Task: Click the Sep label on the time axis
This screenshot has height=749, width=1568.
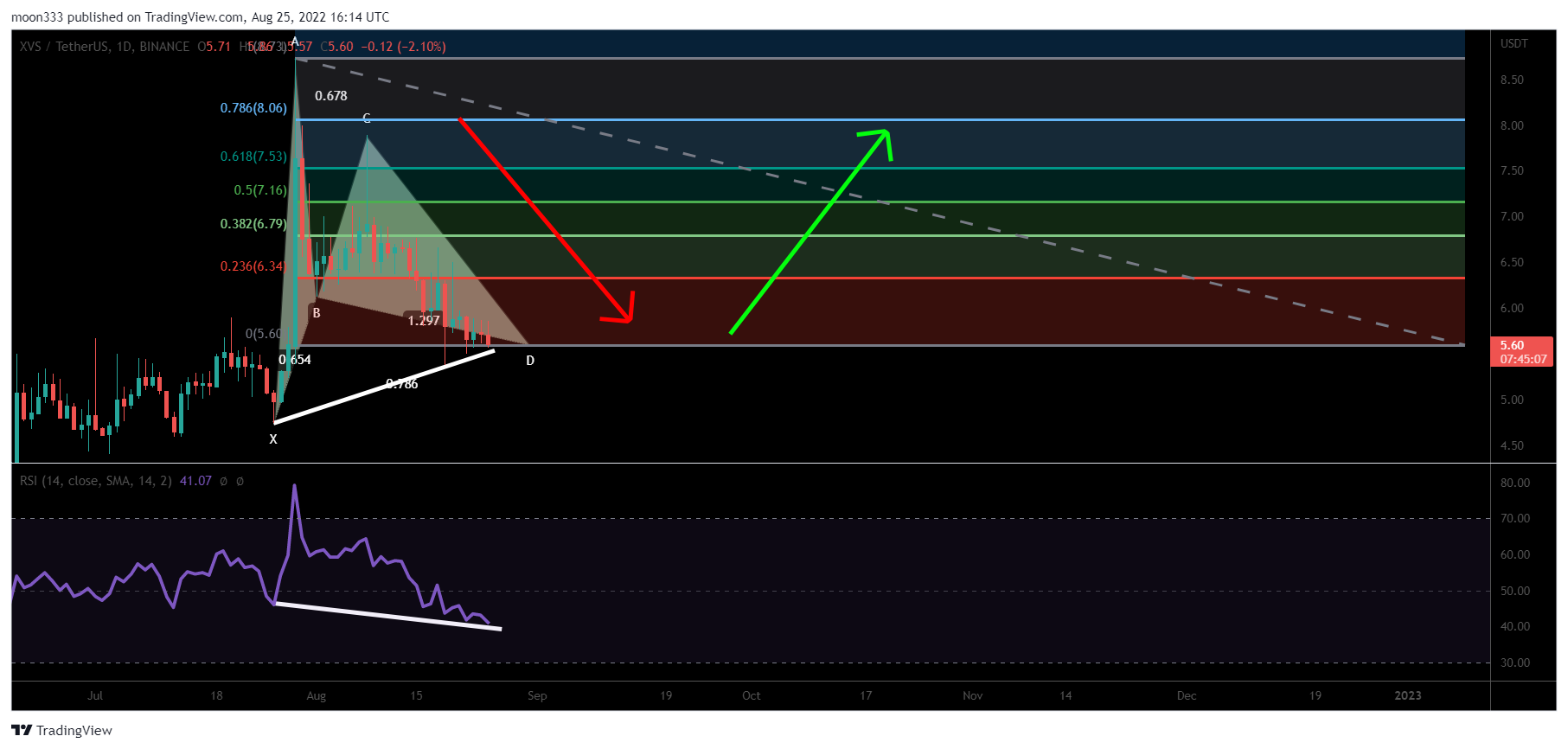Action: (537, 696)
